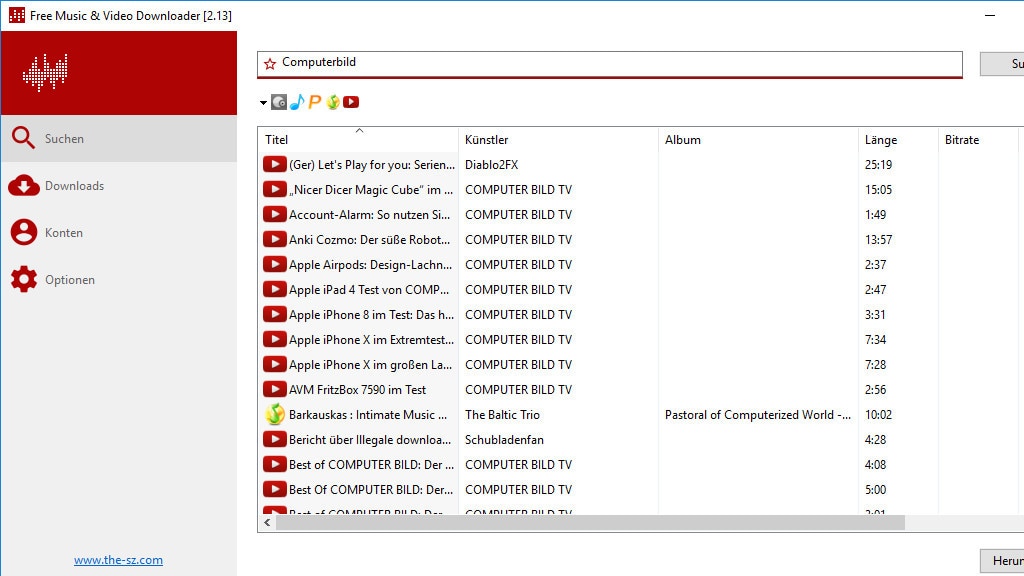Click YouTube icon of iPhone X Extremtest row
The height and width of the screenshot is (576, 1024).
tap(274, 340)
